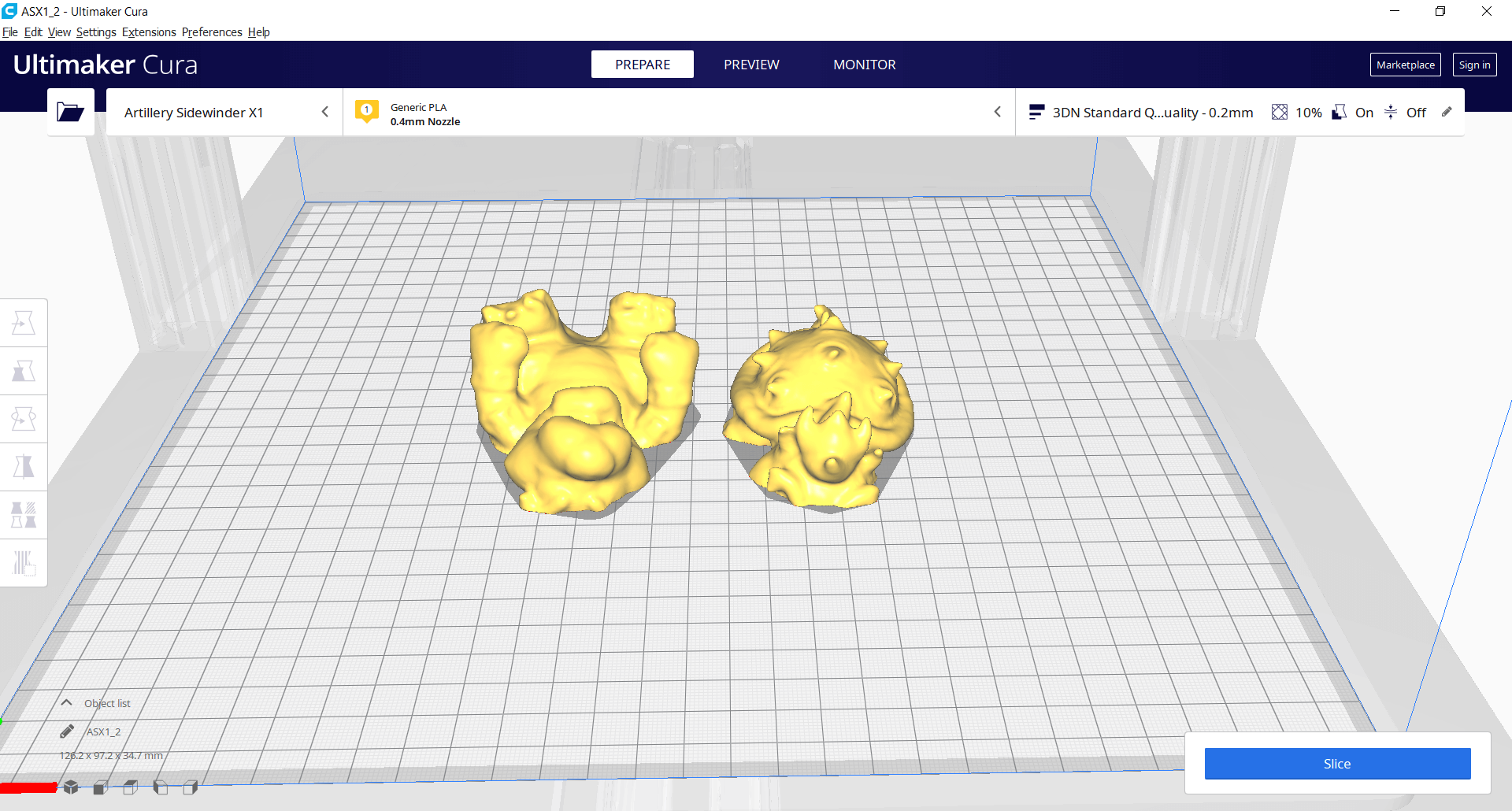Click the build plate adhesion icon
This screenshot has height=811, width=1512.
[x=1391, y=113]
